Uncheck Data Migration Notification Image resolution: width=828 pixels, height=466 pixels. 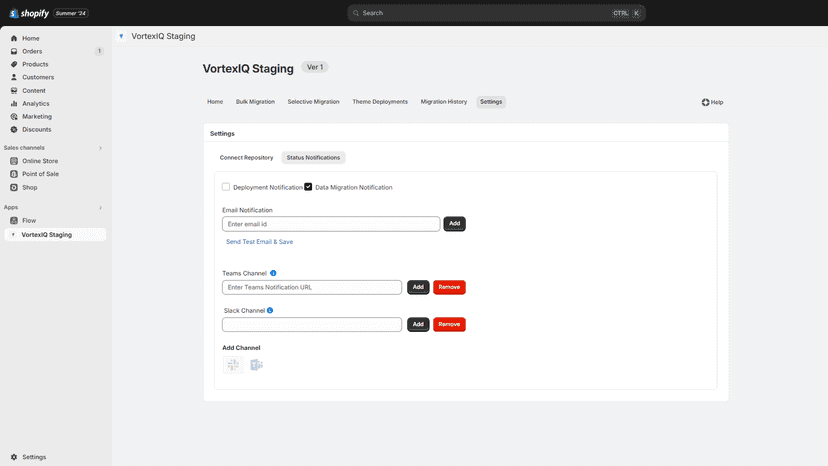coord(308,187)
